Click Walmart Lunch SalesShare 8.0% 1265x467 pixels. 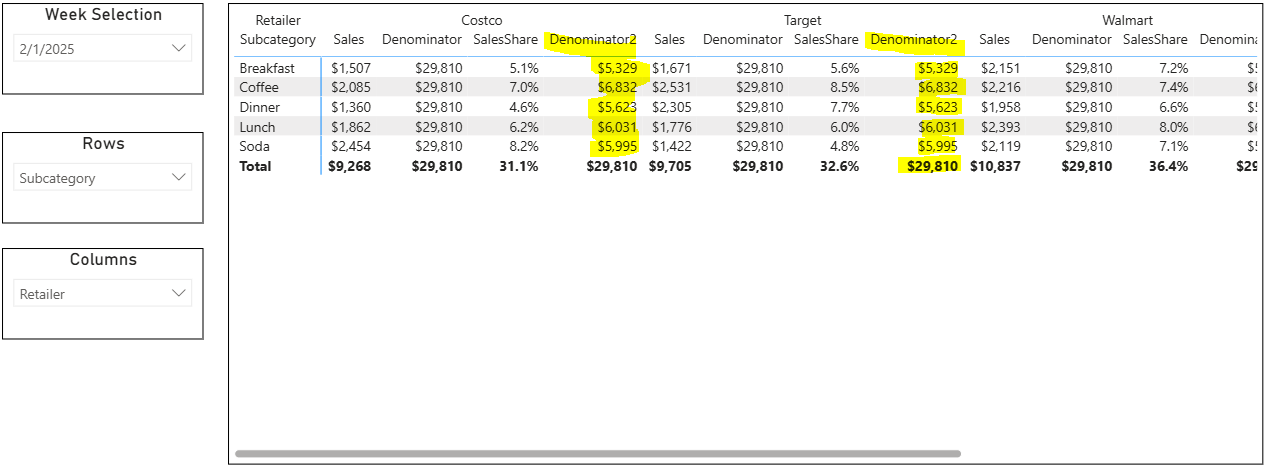click(1173, 127)
